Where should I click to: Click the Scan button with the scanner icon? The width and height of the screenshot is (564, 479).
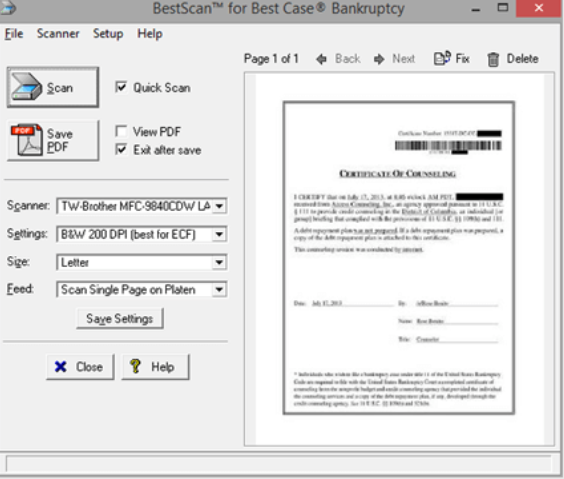coord(53,87)
